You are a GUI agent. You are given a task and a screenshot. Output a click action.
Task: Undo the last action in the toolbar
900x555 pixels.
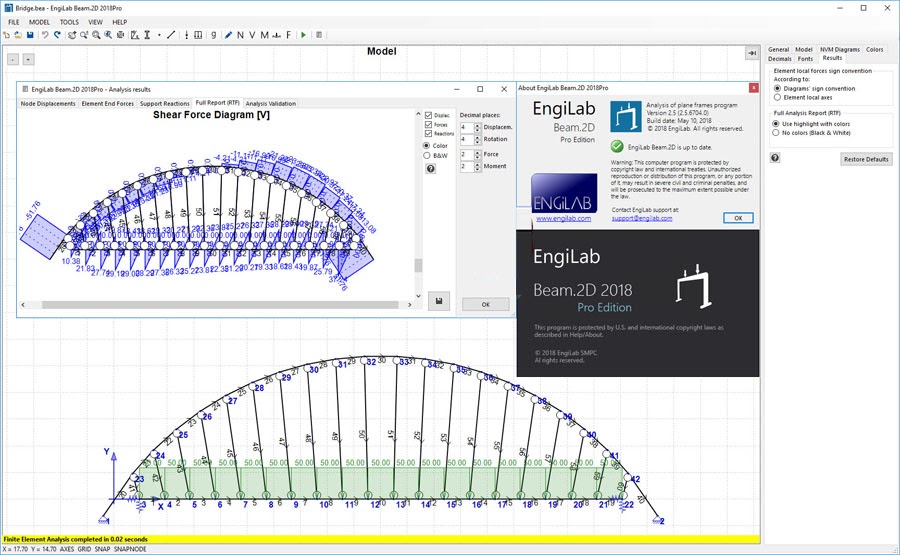(45, 35)
